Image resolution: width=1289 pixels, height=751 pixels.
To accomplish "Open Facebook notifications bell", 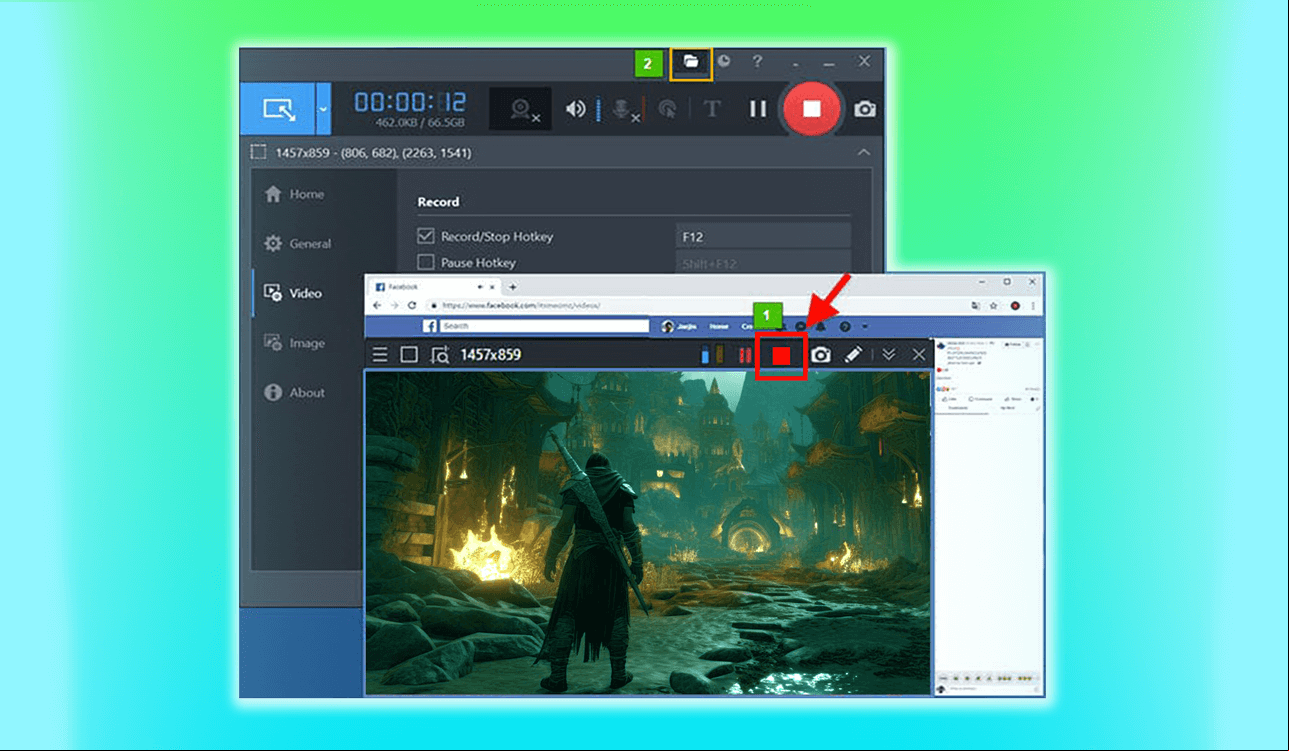I will pyautogui.click(x=820, y=326).
